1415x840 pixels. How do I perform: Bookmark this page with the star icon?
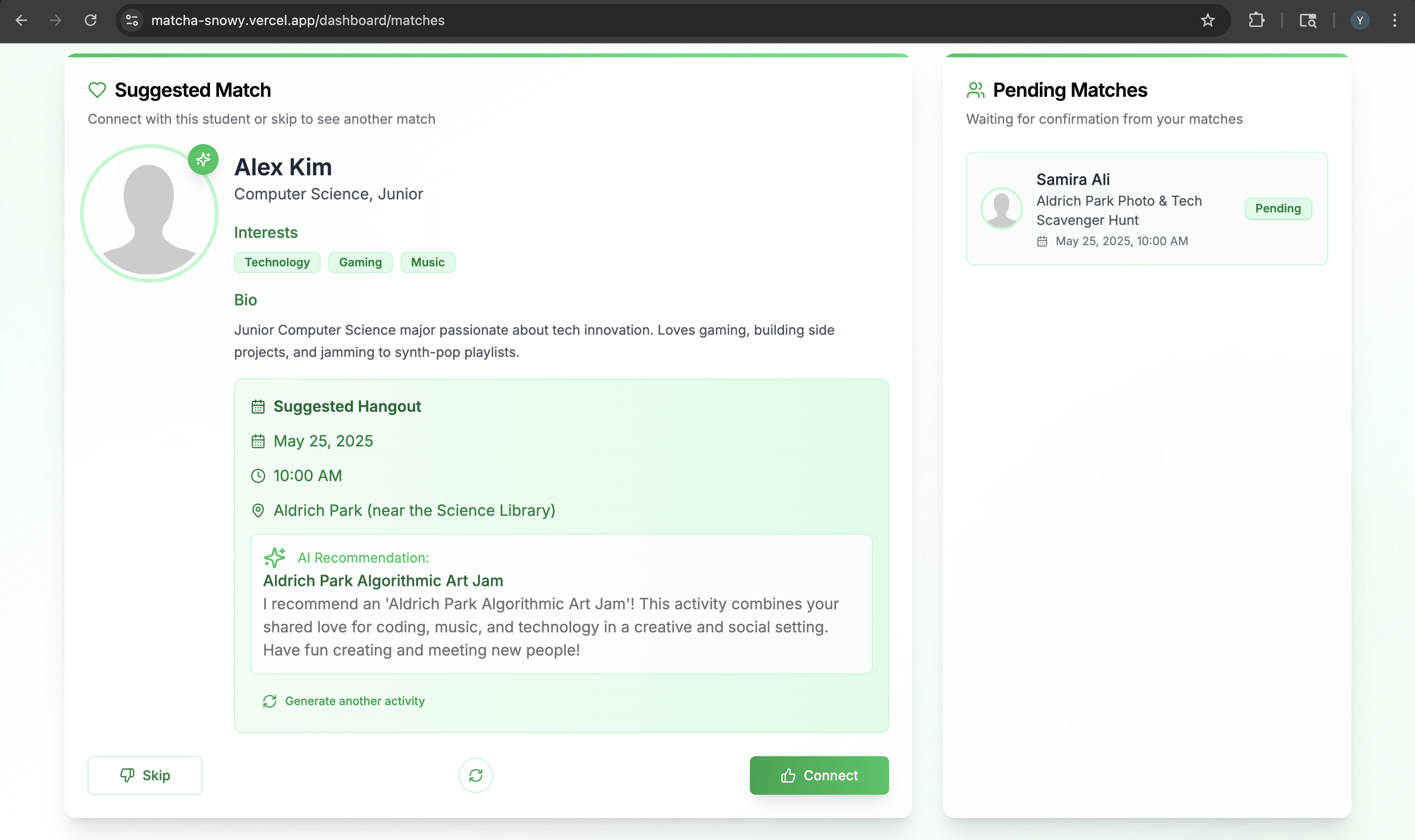[x=1207, y=20]
